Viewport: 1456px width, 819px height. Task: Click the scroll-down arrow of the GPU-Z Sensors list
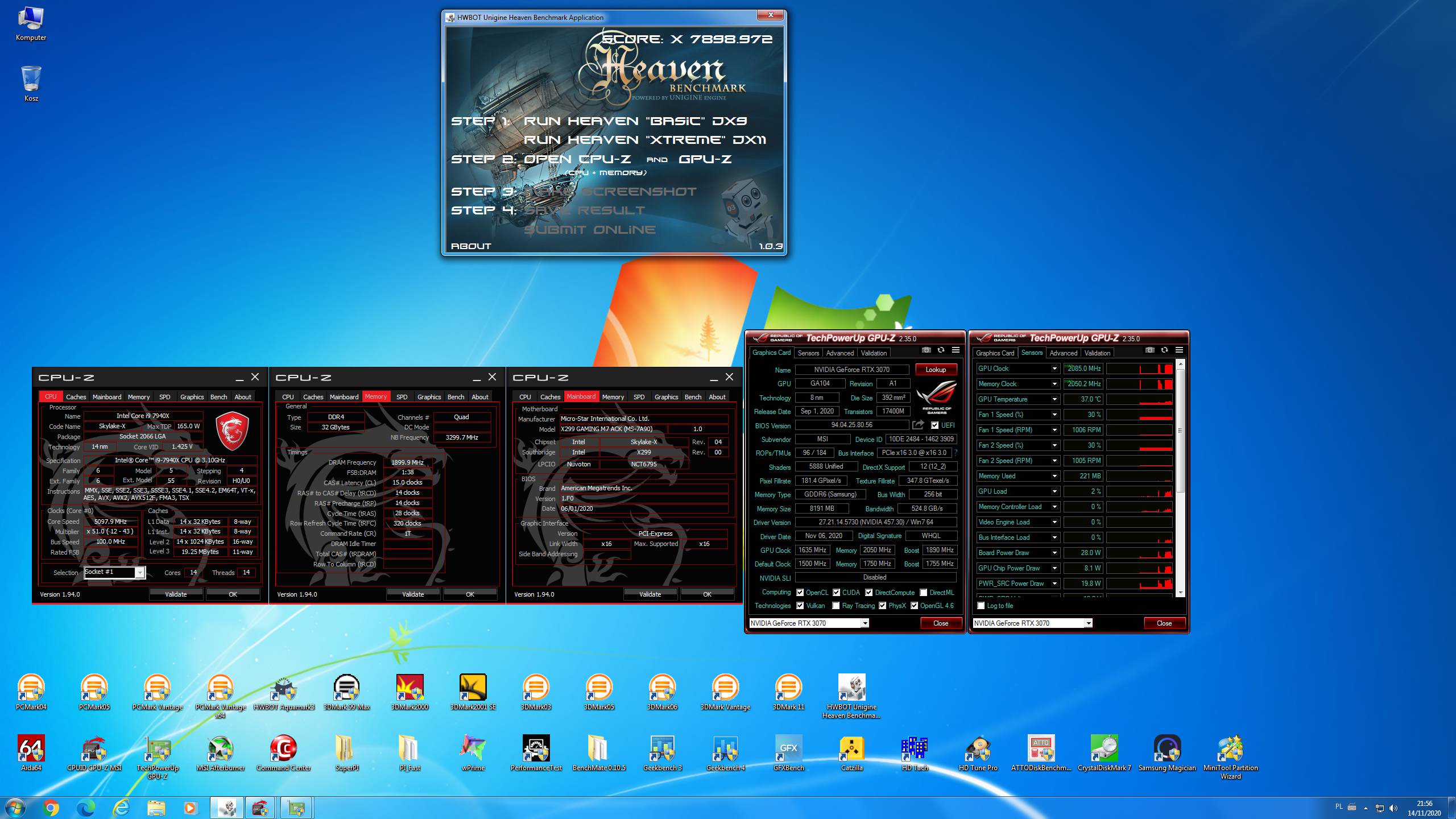pyautogui.click(x=1180, y=593)
